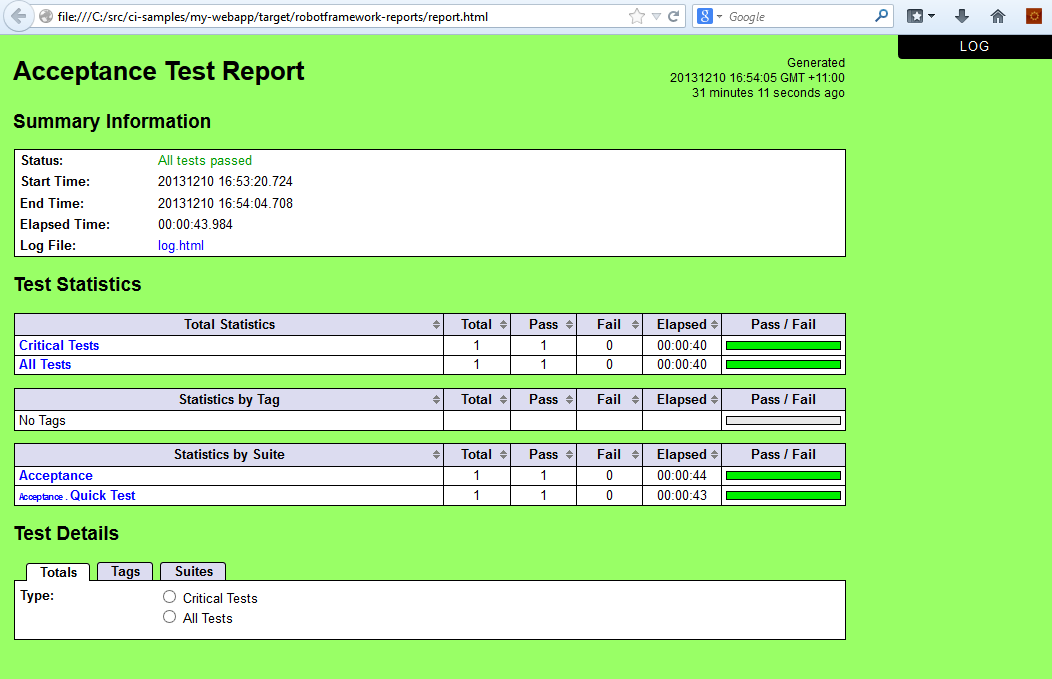Open the Google search engine dropdown
Viewport: 1052px width, 679px height.
[710, 16]
